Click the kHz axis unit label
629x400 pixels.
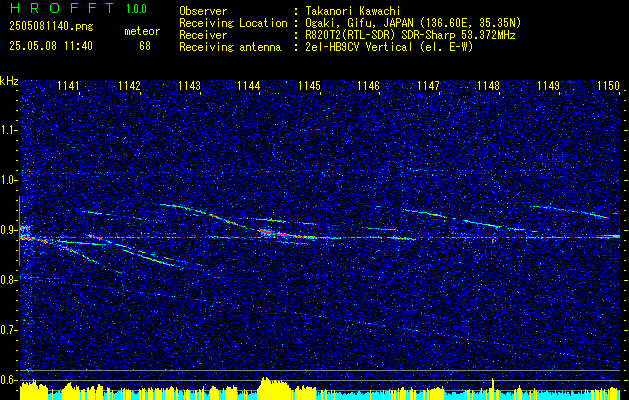click(x=9, y=81)
